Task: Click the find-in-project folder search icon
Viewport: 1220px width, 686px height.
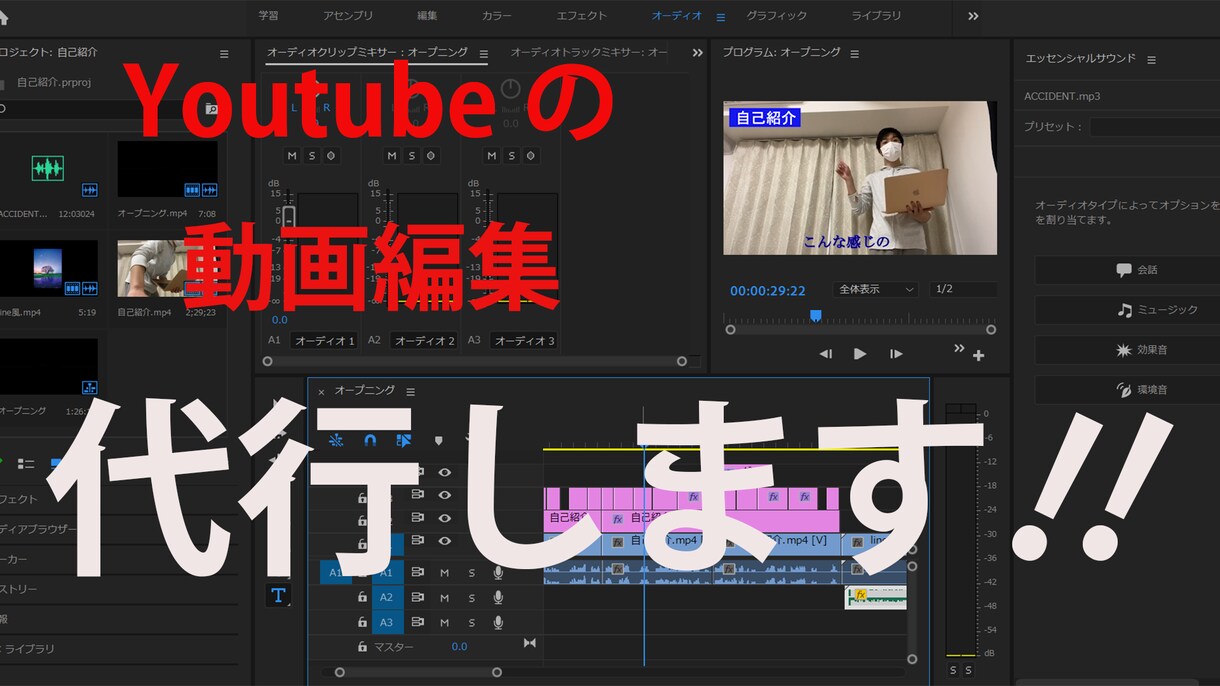Action: [211, 108]
